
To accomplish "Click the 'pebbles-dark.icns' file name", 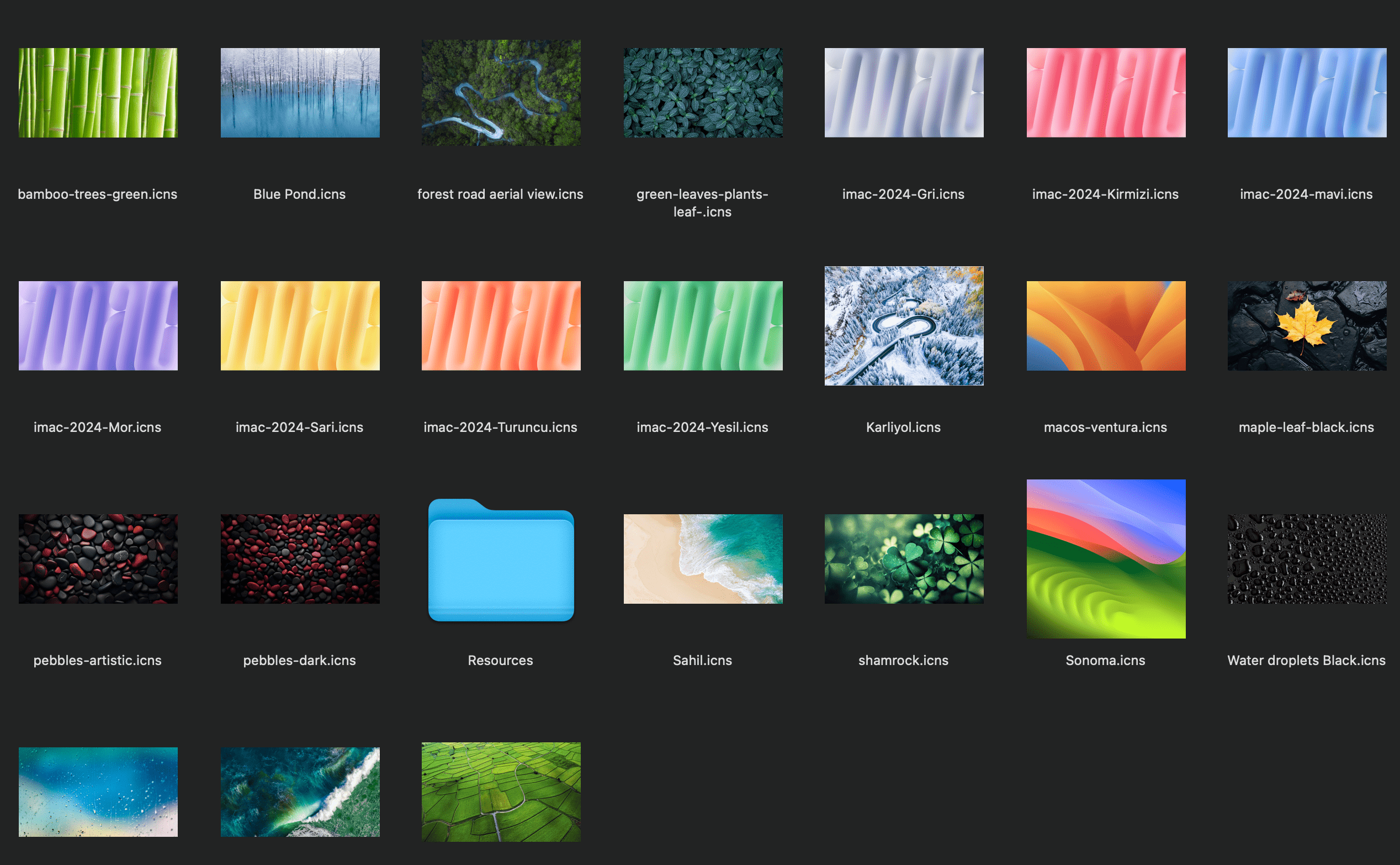I will (300, 660).
